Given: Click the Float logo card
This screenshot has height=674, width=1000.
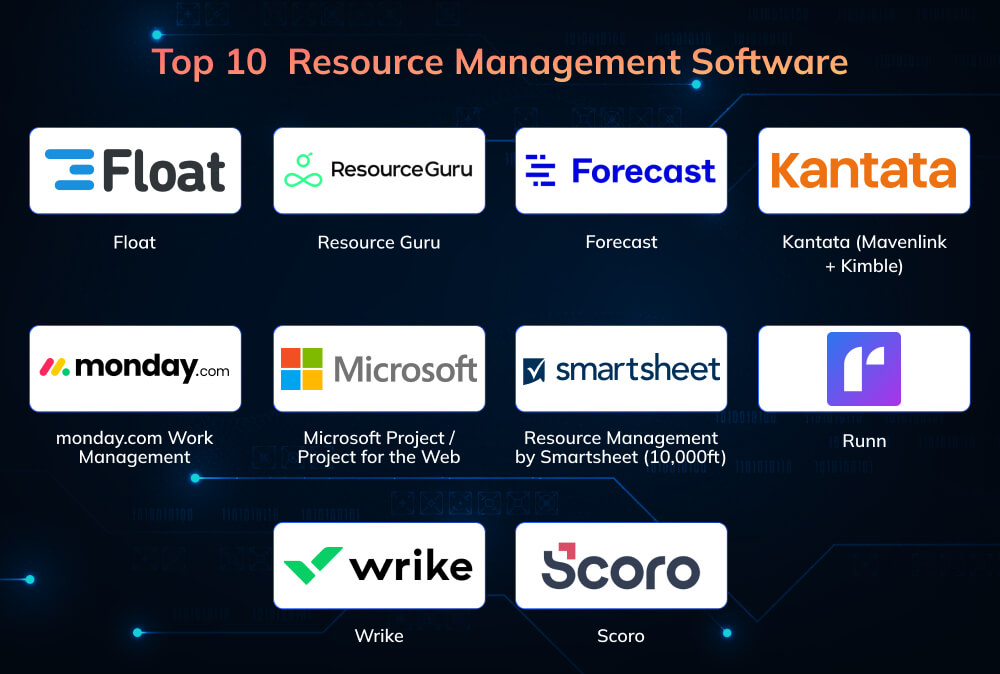Looking at the screenshot, I should pos(135,170).
